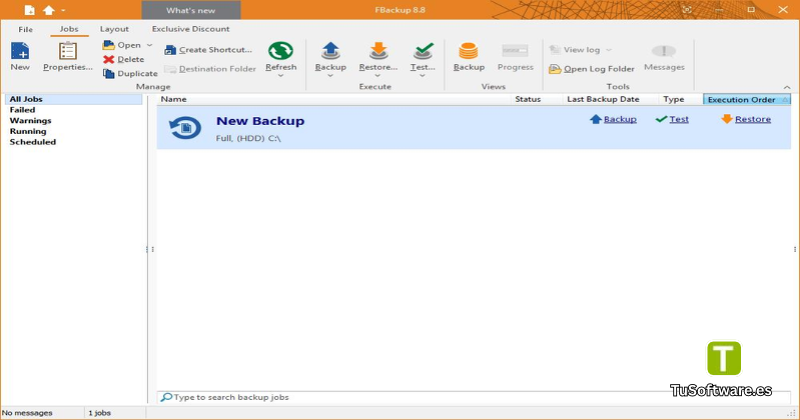The height and width of the screenshot is (420, 800).
Task: Click the View log tool
Action: click(x=575, y=50)
